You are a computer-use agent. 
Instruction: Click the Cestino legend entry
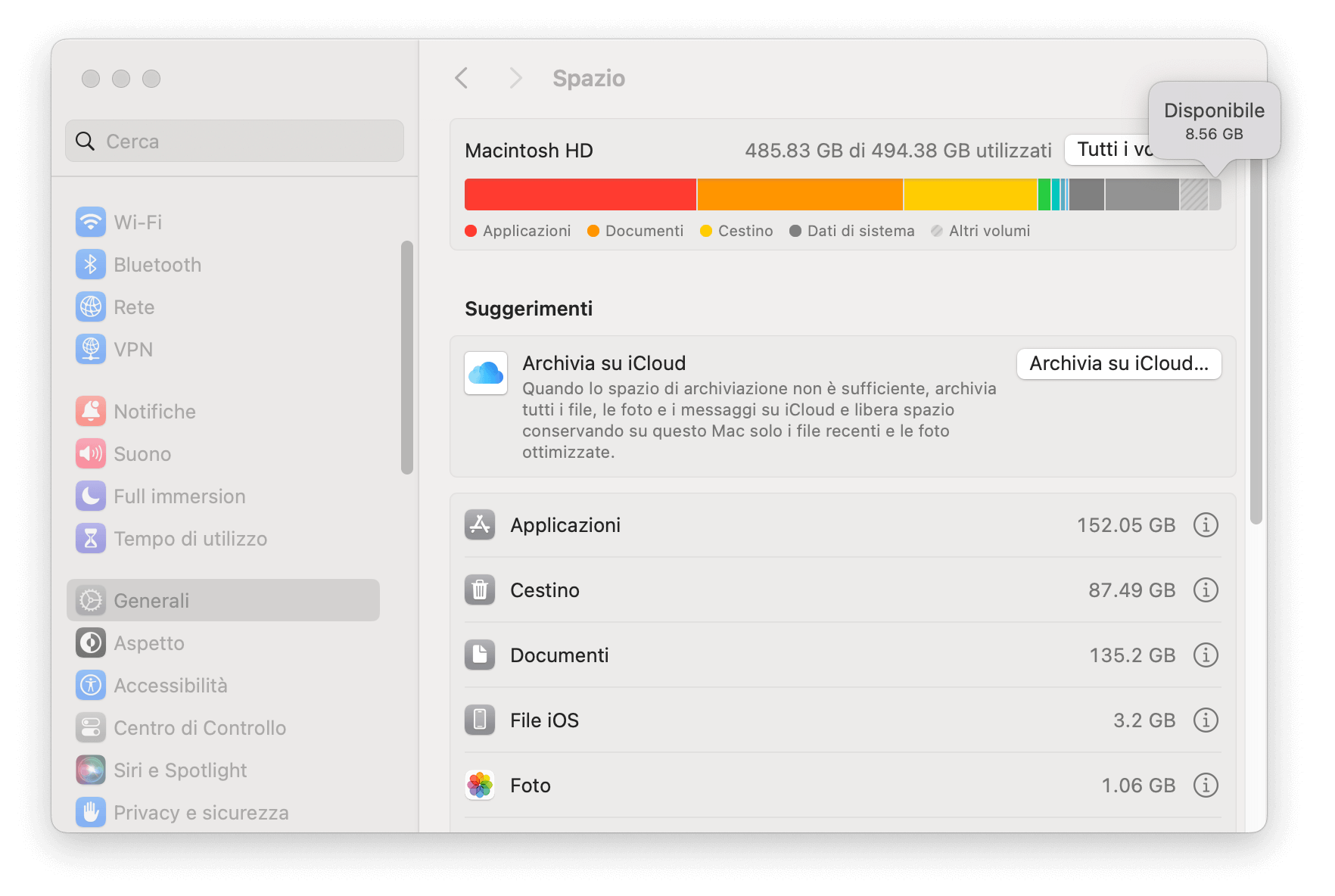point(737,231)
